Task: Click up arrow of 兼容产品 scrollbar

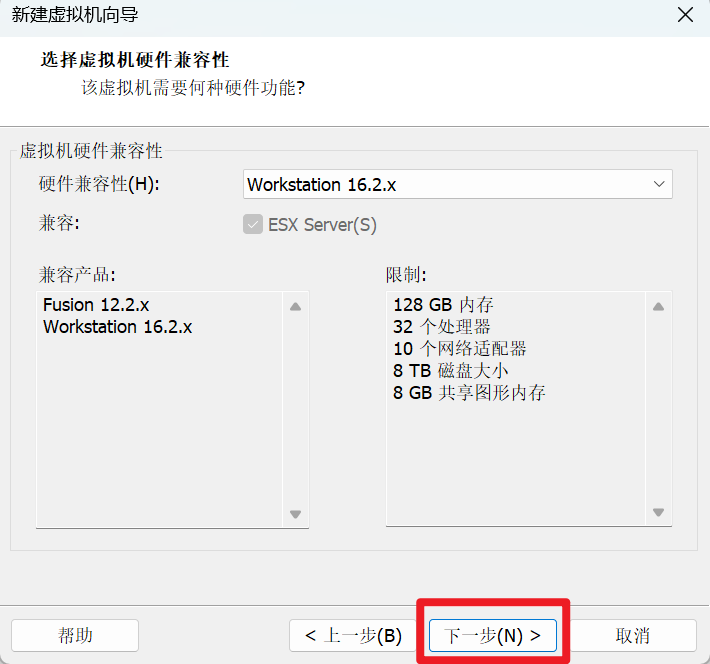Action: (x=296, y=307)
